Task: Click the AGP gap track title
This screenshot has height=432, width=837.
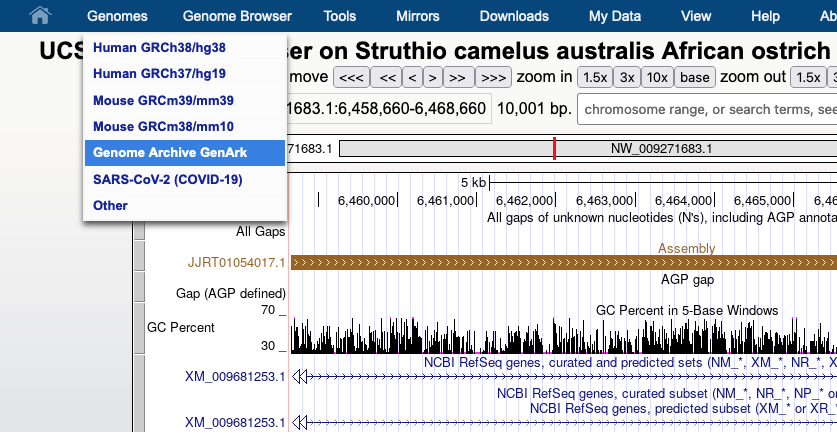Action: click(x=687, y=280)
